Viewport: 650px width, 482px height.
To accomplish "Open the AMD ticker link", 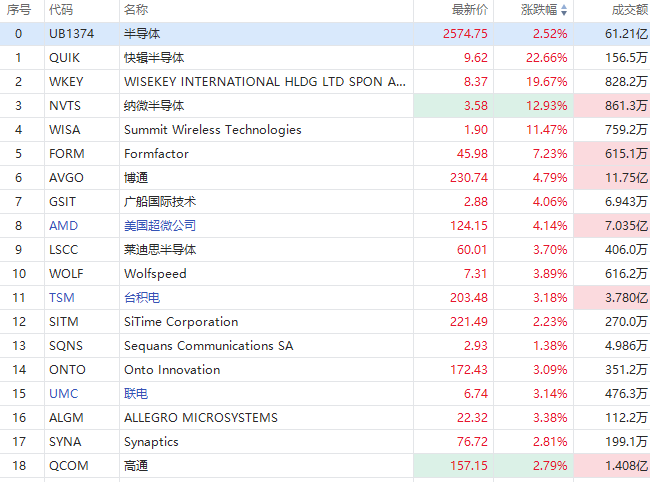I will coord(63,226).
